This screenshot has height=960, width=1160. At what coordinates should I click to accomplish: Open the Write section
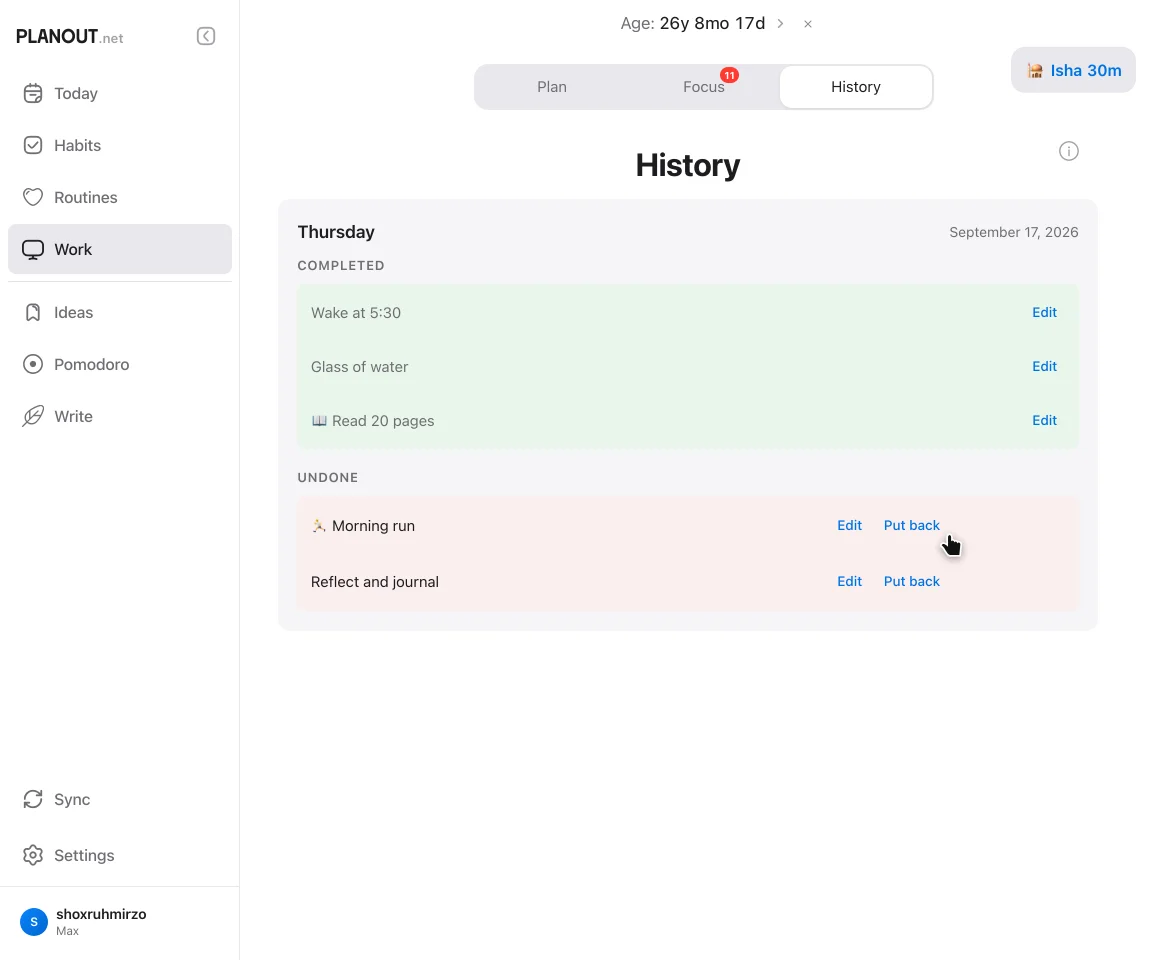(120, 416)
